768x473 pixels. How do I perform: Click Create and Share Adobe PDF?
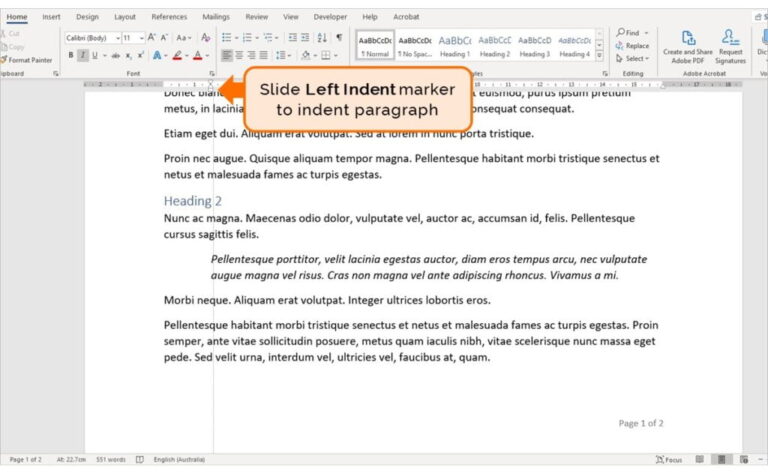pyautogui.click(x=688, y=47)
